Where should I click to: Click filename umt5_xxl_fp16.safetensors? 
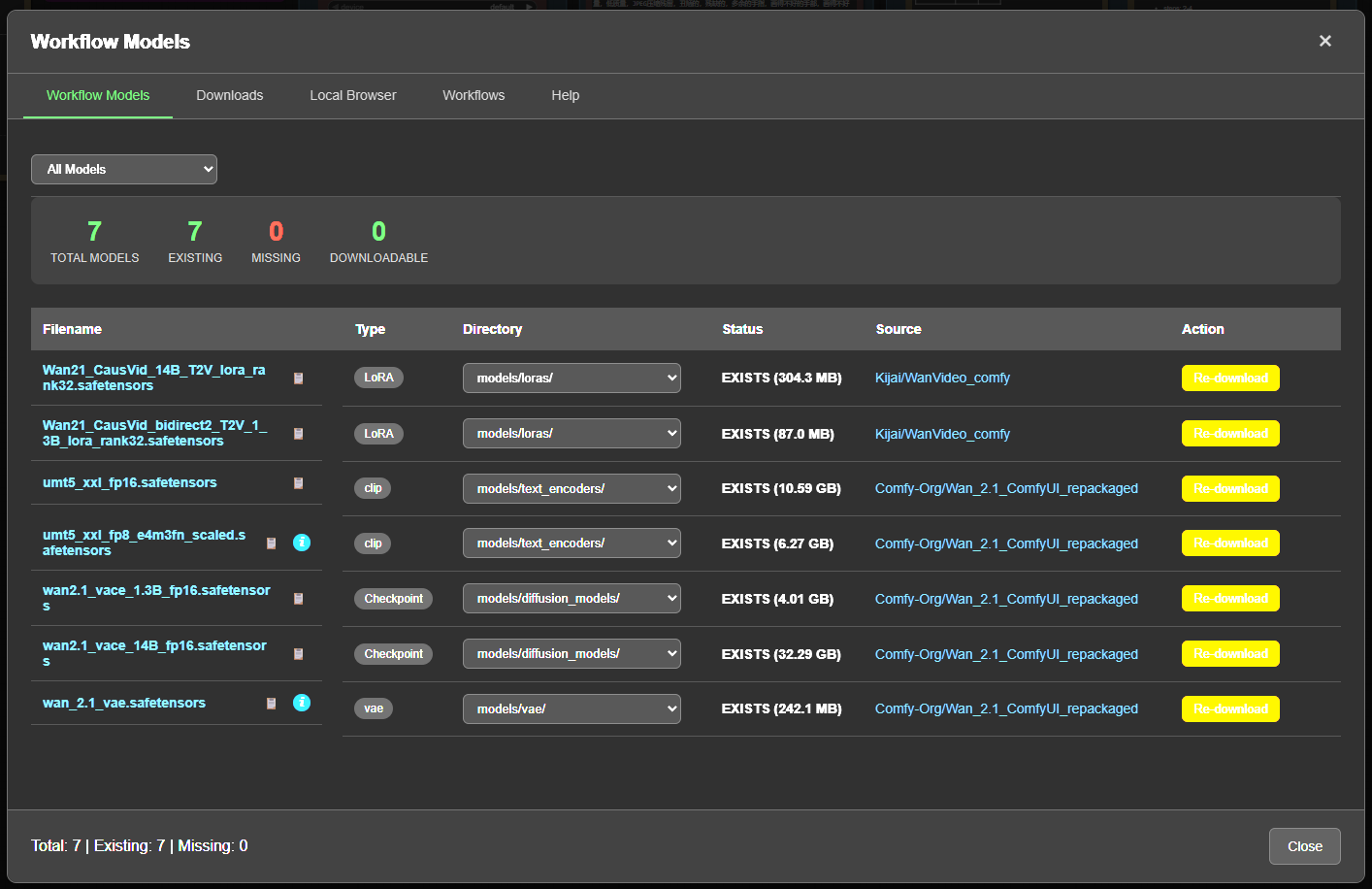coord(130,482)
